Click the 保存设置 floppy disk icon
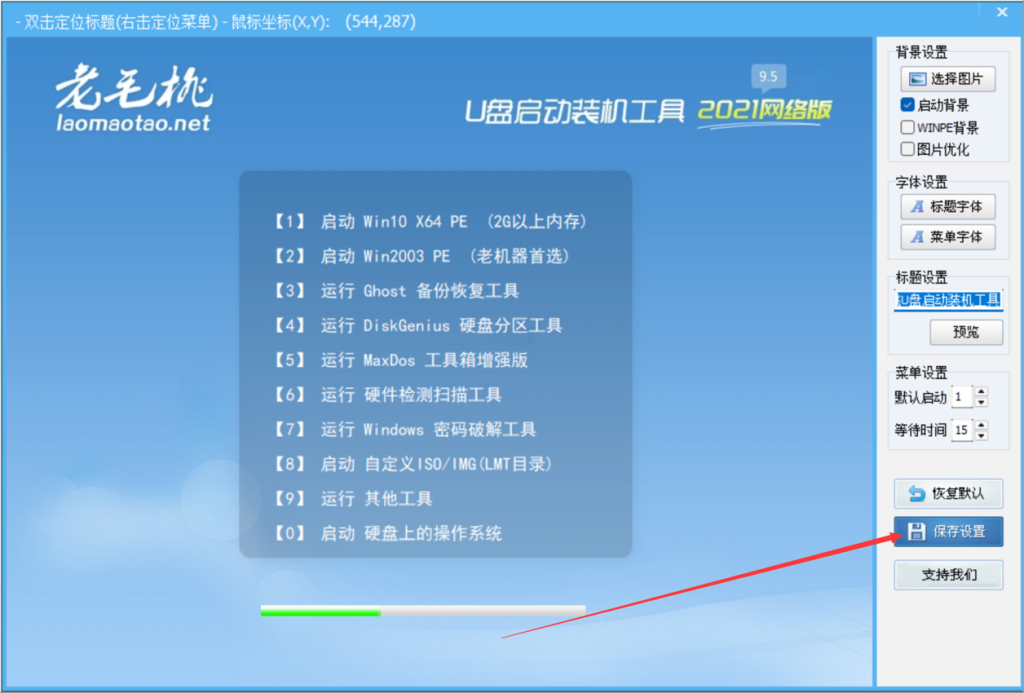The width and height of the screenshot is (1024, 693). 917,532
